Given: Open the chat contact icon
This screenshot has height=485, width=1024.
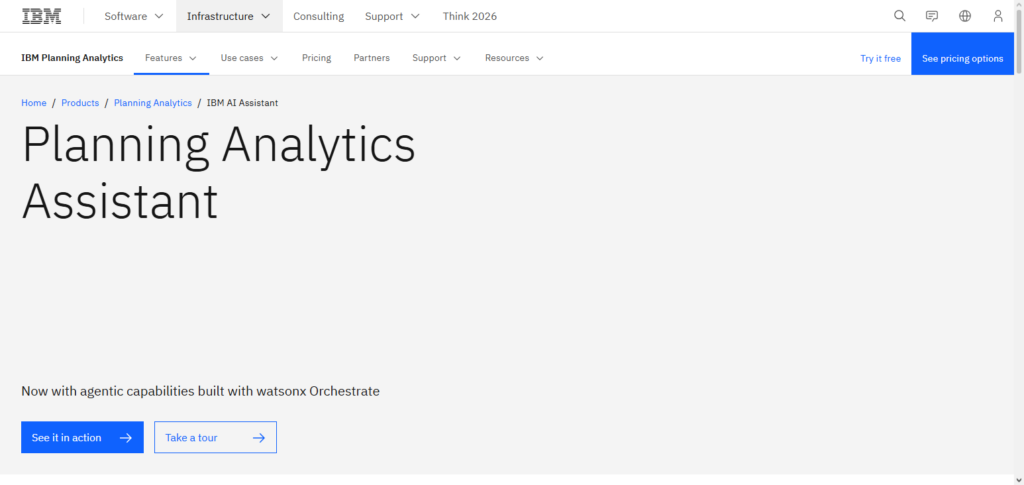Looking at the screenshot, I should (x=932, y=16).
